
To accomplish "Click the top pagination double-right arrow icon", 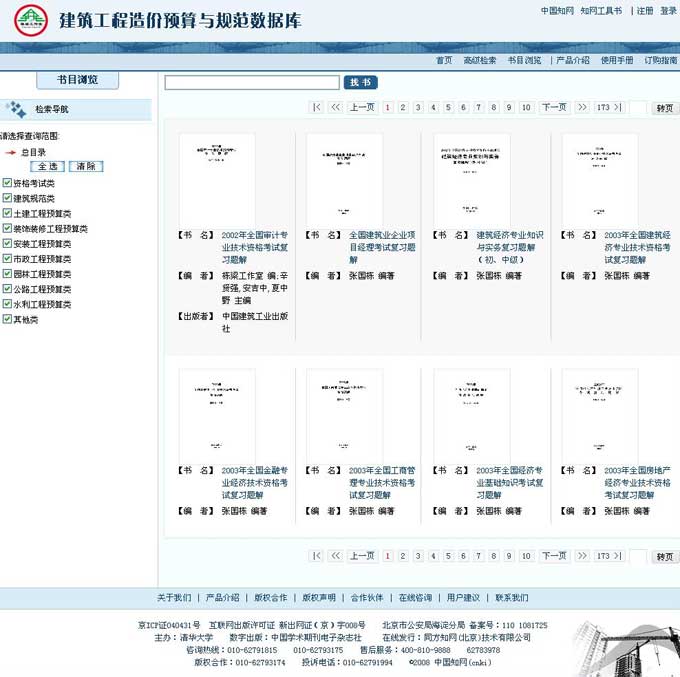I will (x=581, y=108).
